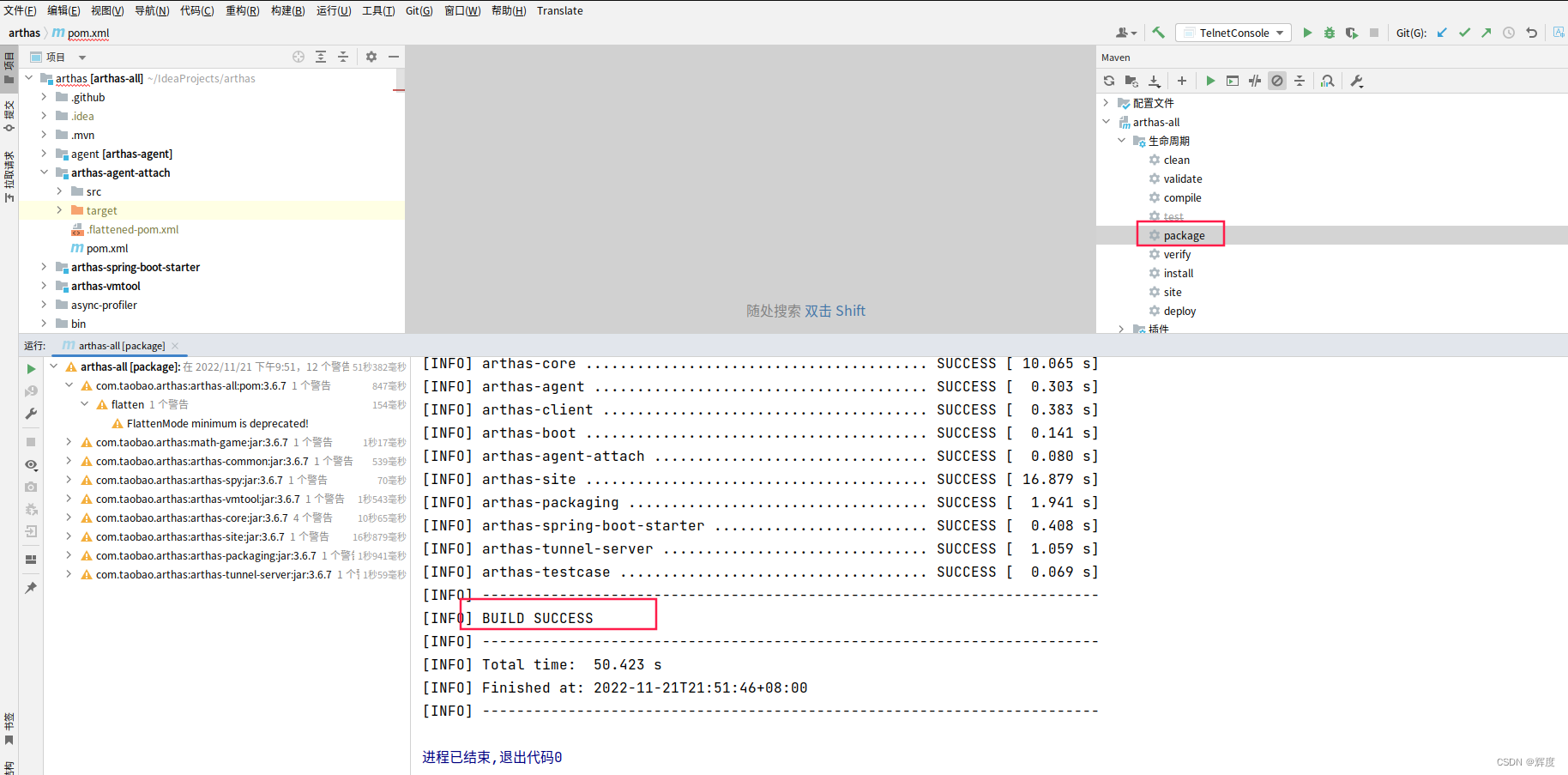Open TelnetConsole run configuration dropdown
Viewport: 1568px width, 775px height.
1233,33
